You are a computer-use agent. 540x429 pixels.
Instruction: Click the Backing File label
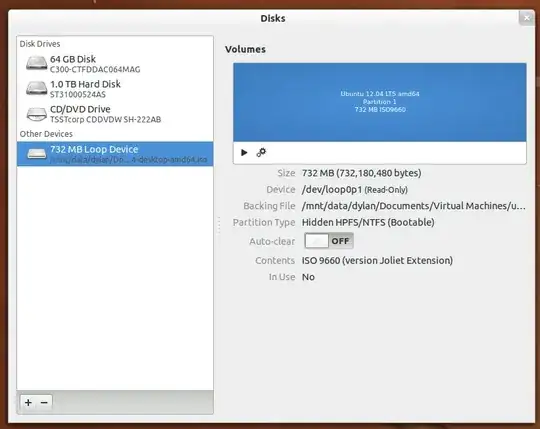tap(269, 206)
